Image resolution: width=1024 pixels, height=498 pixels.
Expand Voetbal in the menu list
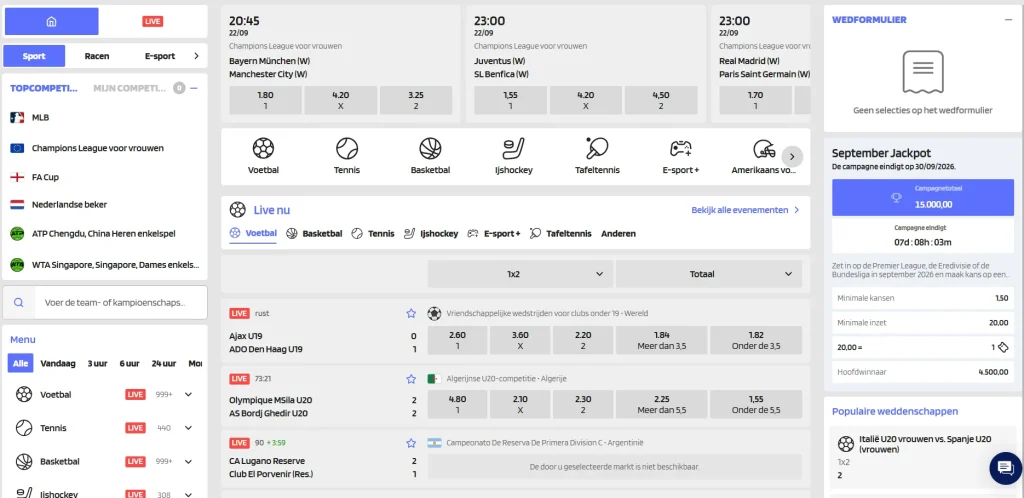pos(189,394)
